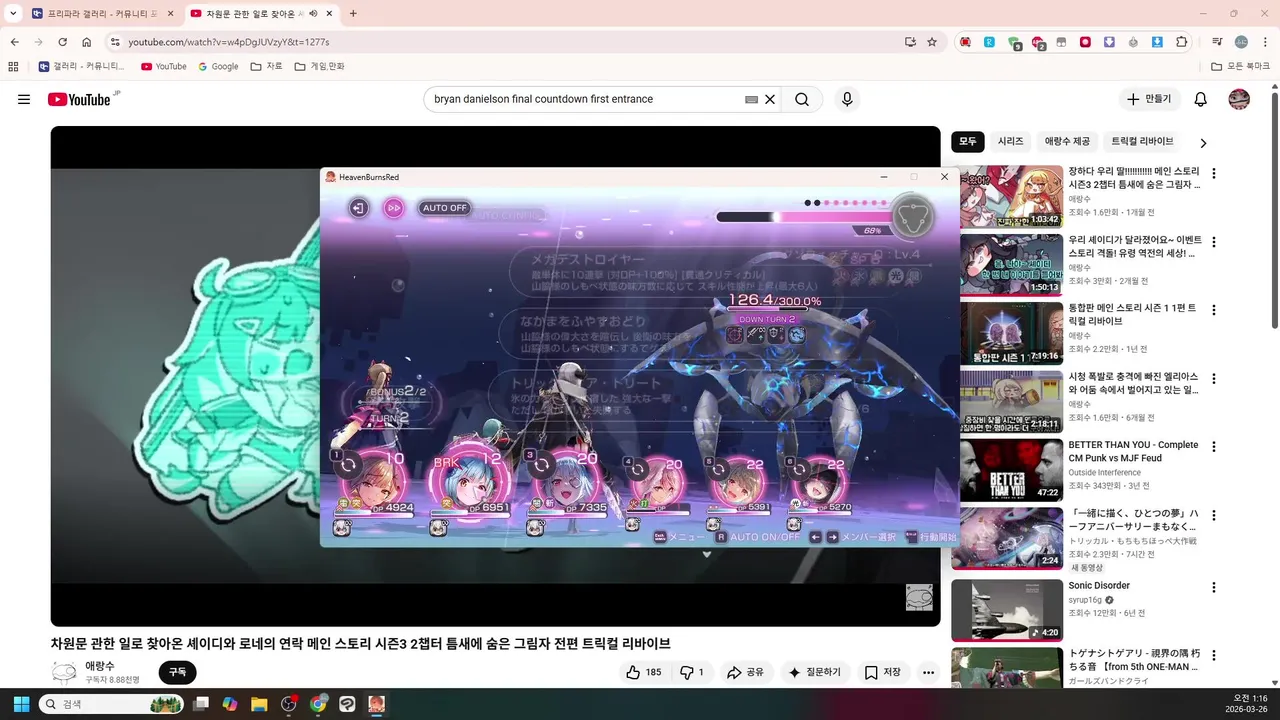Open options for the 2:18:11 video
Viewport: 1280px width, 720px height.
point(1214,379)
